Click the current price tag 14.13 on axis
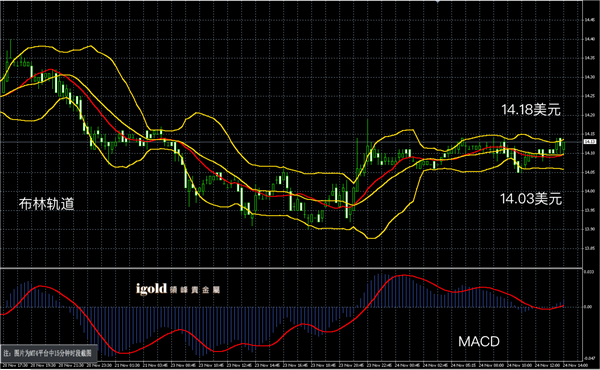The image size is (600, 370). pos(590,142)
